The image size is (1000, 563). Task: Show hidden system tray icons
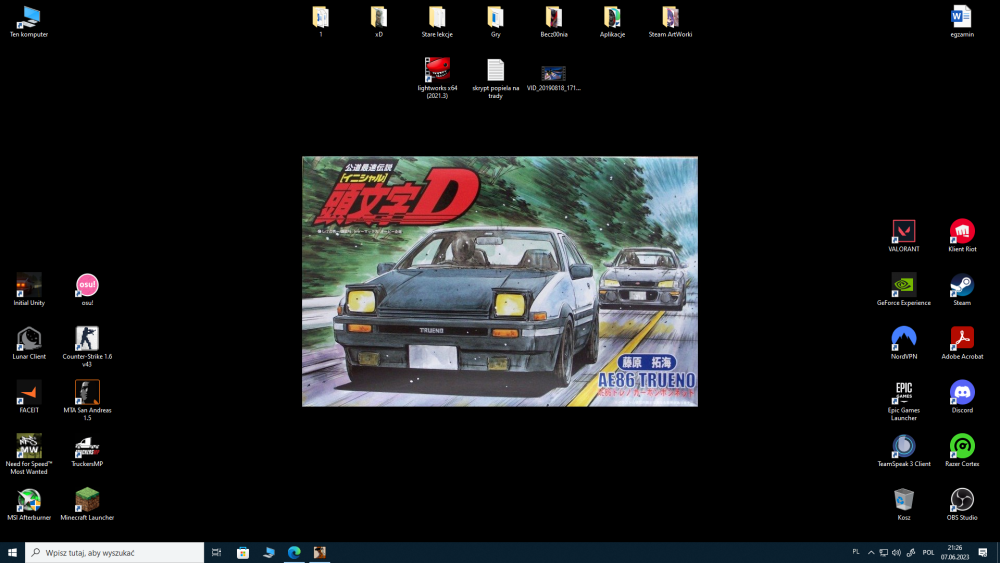pyautogui.click(x=871, y=553)
